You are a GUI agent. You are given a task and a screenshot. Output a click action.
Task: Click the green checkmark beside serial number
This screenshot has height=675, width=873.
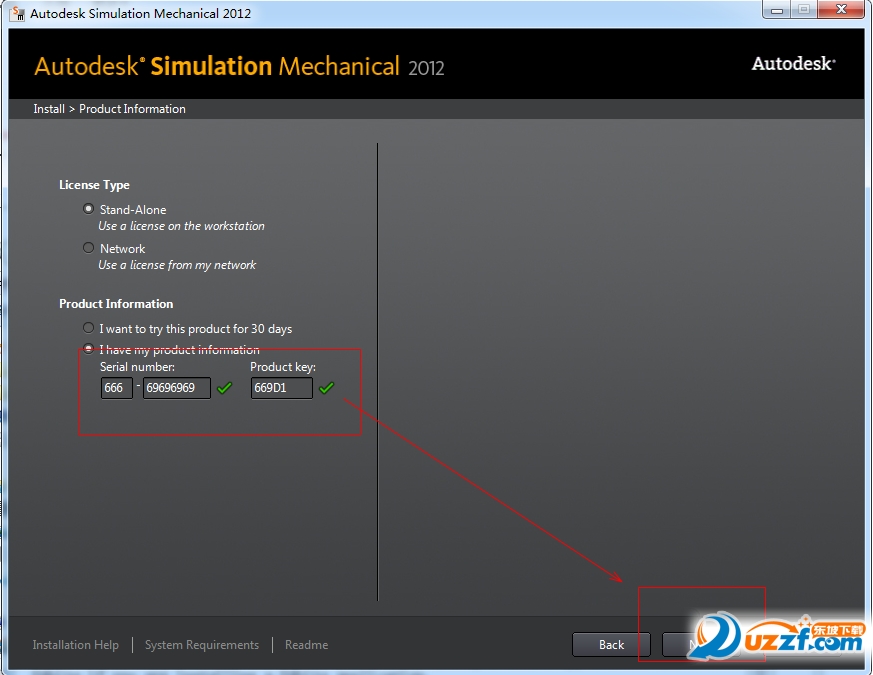[224, 388]
